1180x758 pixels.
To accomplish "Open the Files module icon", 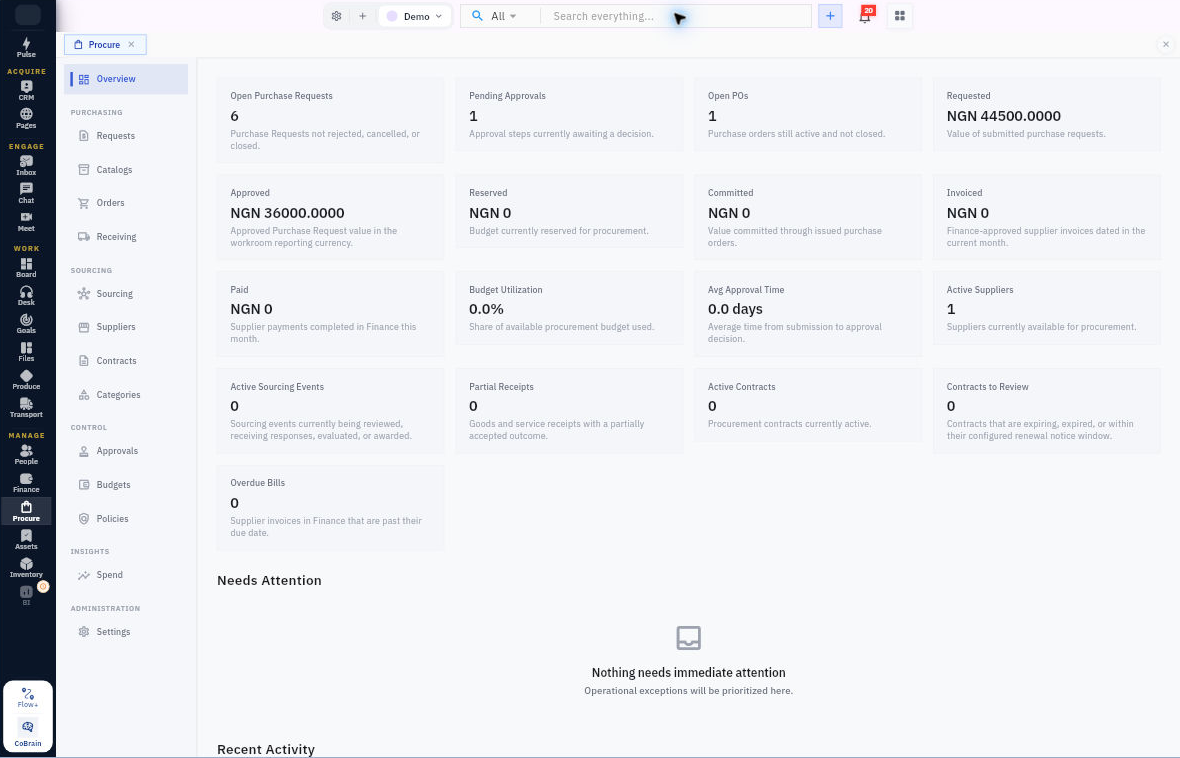I will tap(26, 352).
